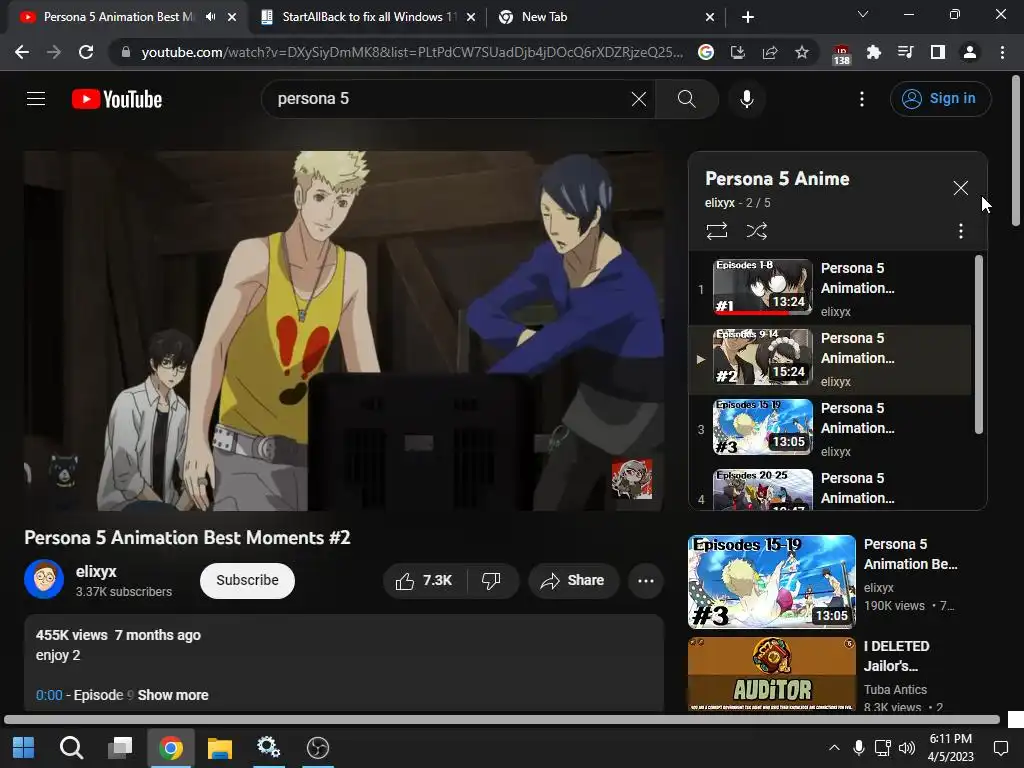Image resolution: width=1024 pixels, height=768 pixels.
Task: Click the channel watermark in video corner
Action: (632, 479)
